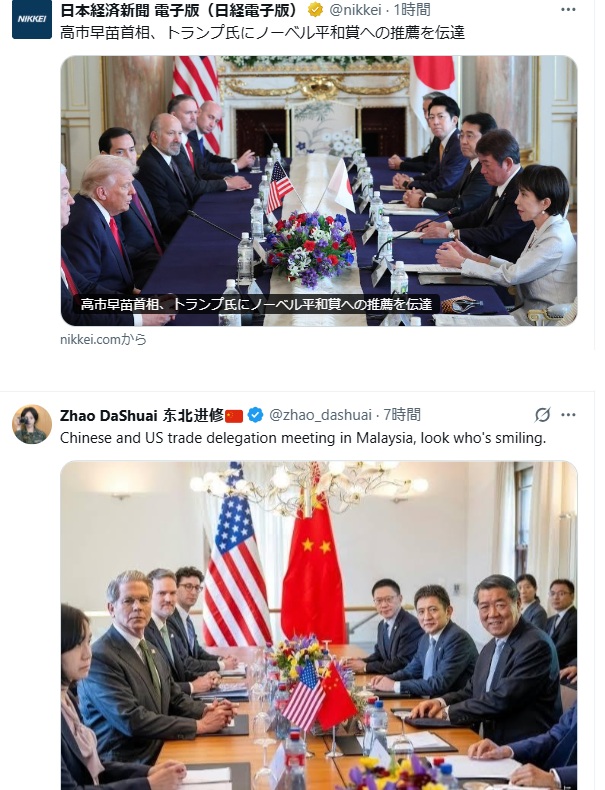Open the NIKKEI profile avatar
The height and width of the screenshot is (790, 605).
tap(32, 19)
